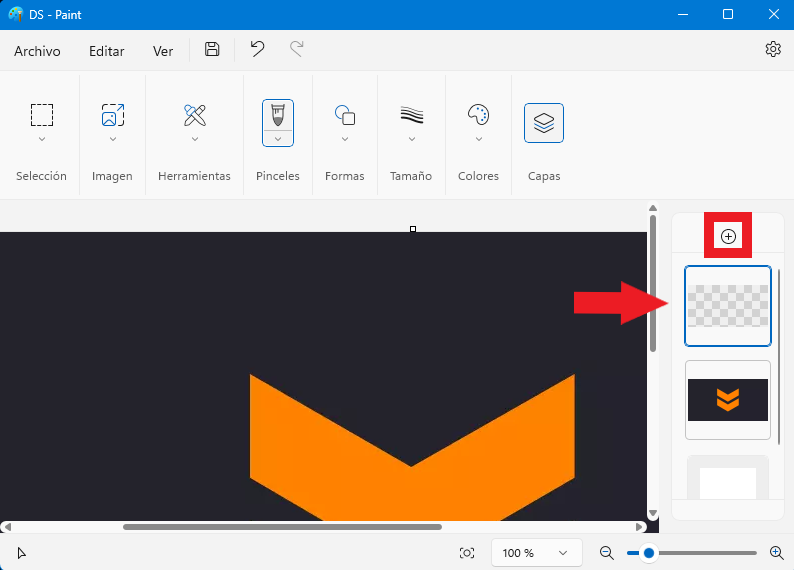
Task: Expand the Tamaño dropdown chevron
Action: (x=412, y=139)
